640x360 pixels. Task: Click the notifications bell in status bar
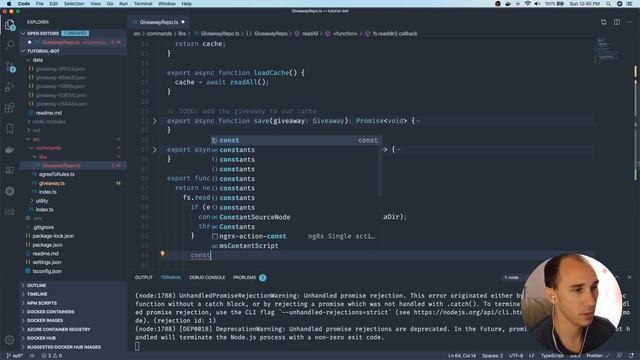[x=632, y=356]
